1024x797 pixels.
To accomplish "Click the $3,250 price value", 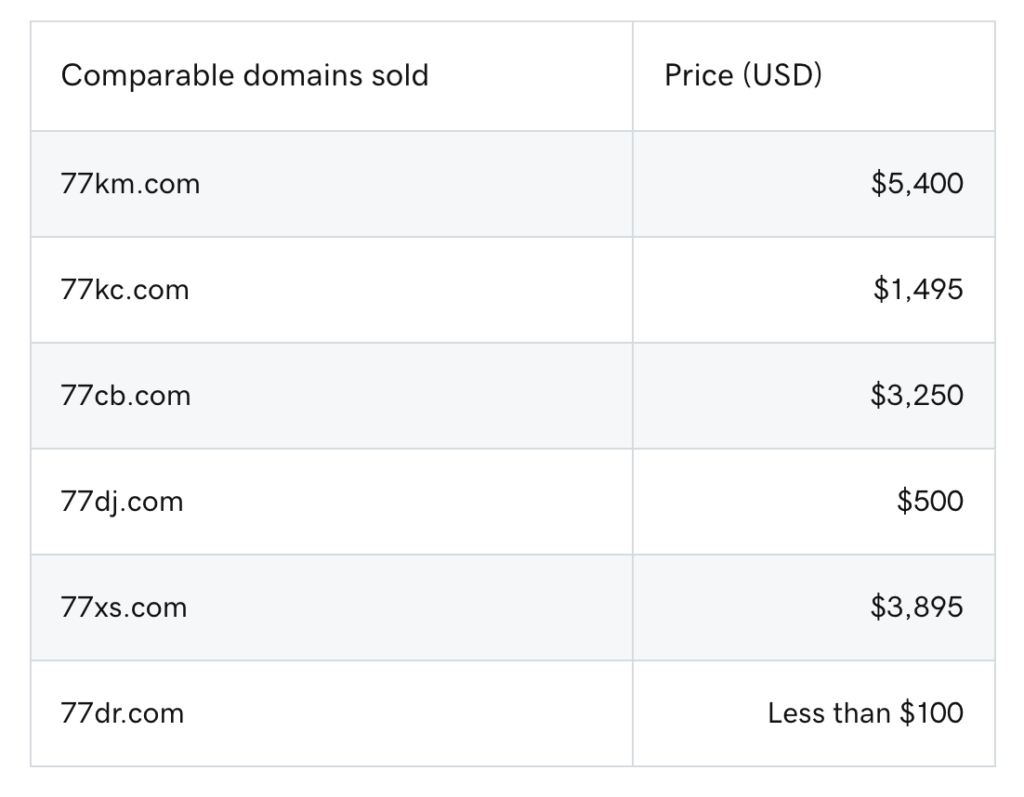I will 917,396.
